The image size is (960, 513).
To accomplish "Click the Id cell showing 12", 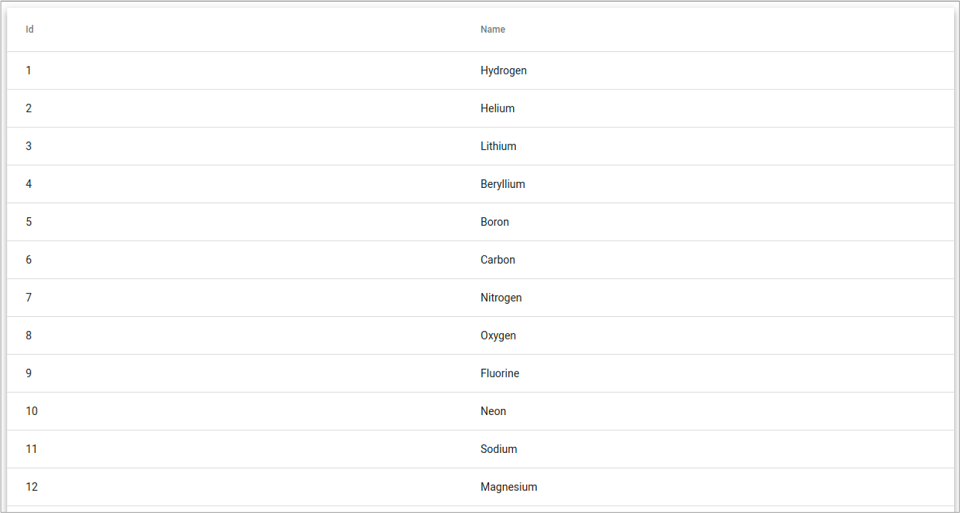I will [31, 488].
